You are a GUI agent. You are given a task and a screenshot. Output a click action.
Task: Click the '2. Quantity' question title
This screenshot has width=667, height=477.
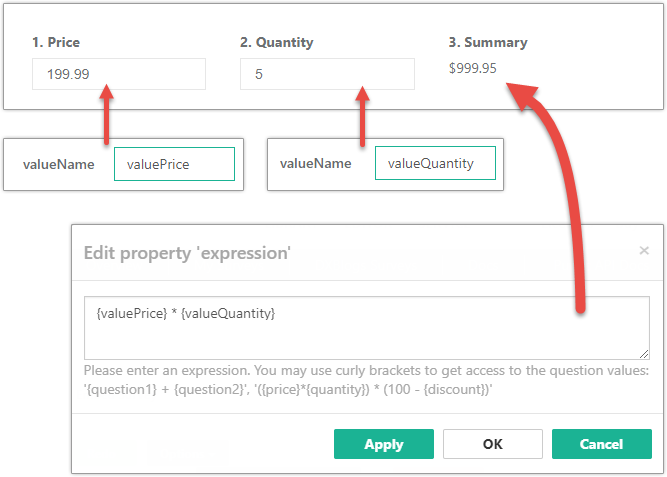pos(277,42)
